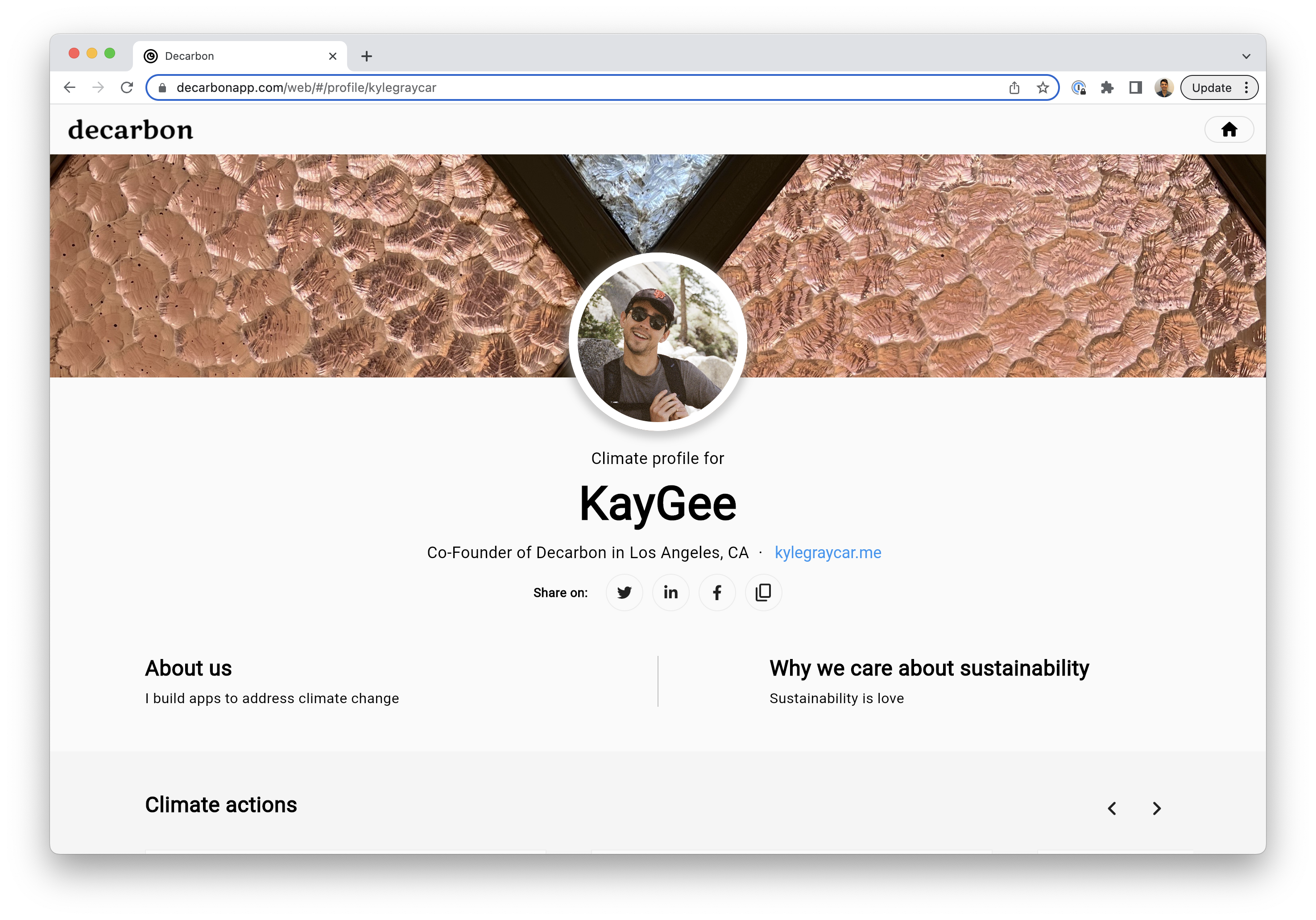Show next climate actions
Image resolution: width=1316 pixels, height=920 pixels.
pos(1157,808)
